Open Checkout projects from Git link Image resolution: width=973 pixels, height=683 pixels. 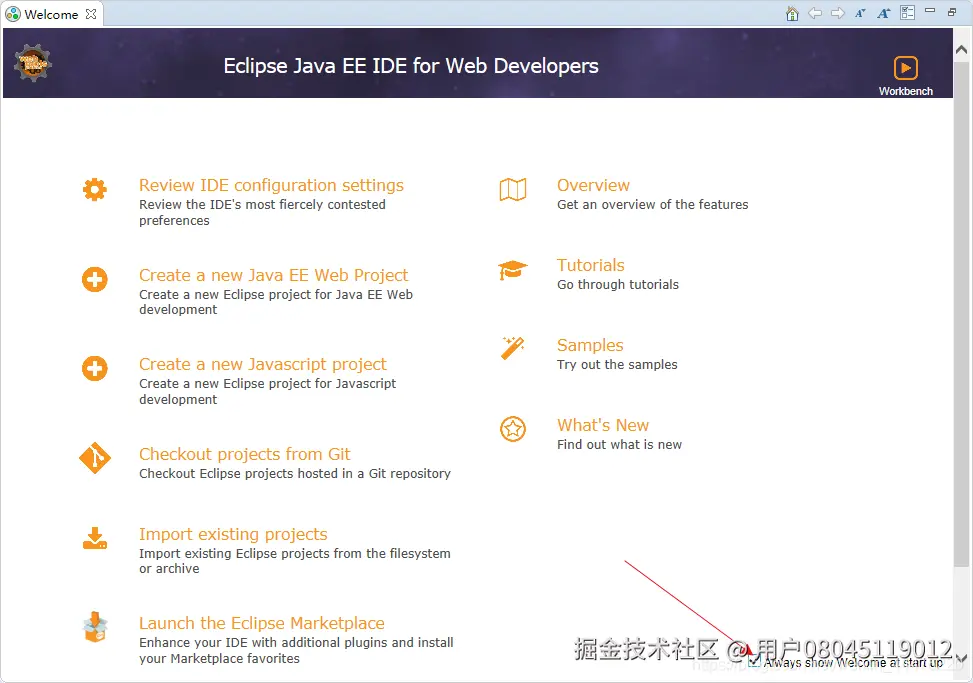click(244, 454)
